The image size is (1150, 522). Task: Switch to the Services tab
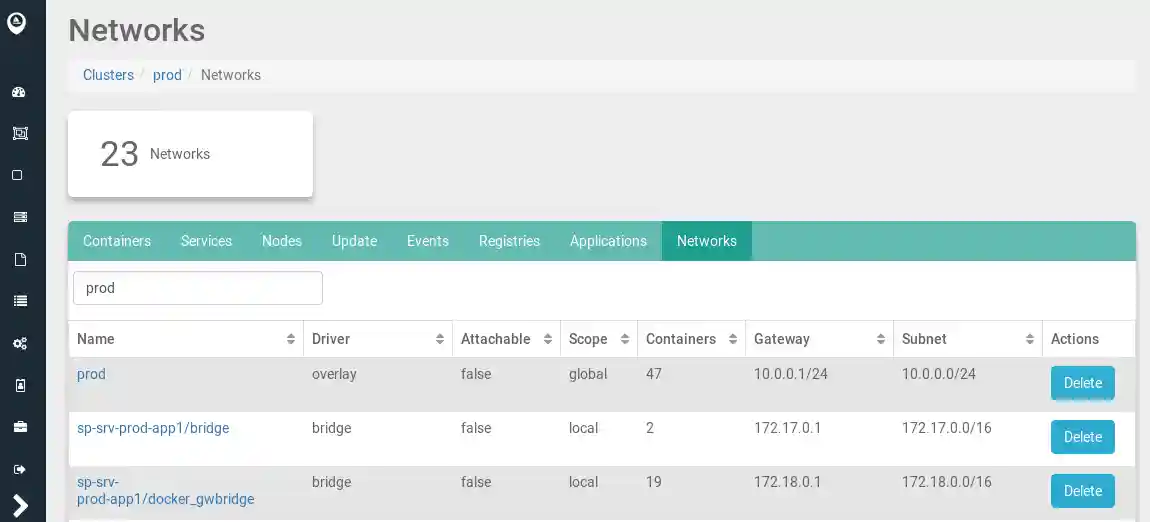tap(206, 241)
